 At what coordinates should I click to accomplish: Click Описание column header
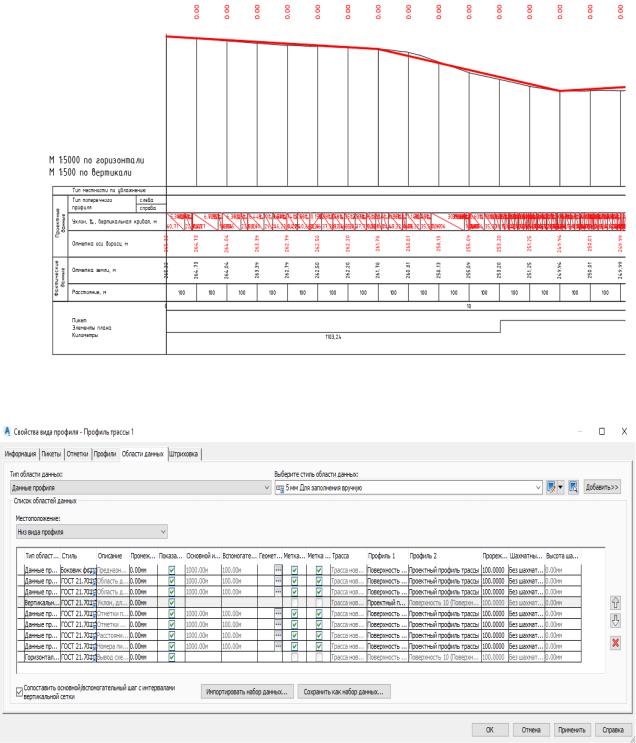pyautogui.click(x=112, y=556)
